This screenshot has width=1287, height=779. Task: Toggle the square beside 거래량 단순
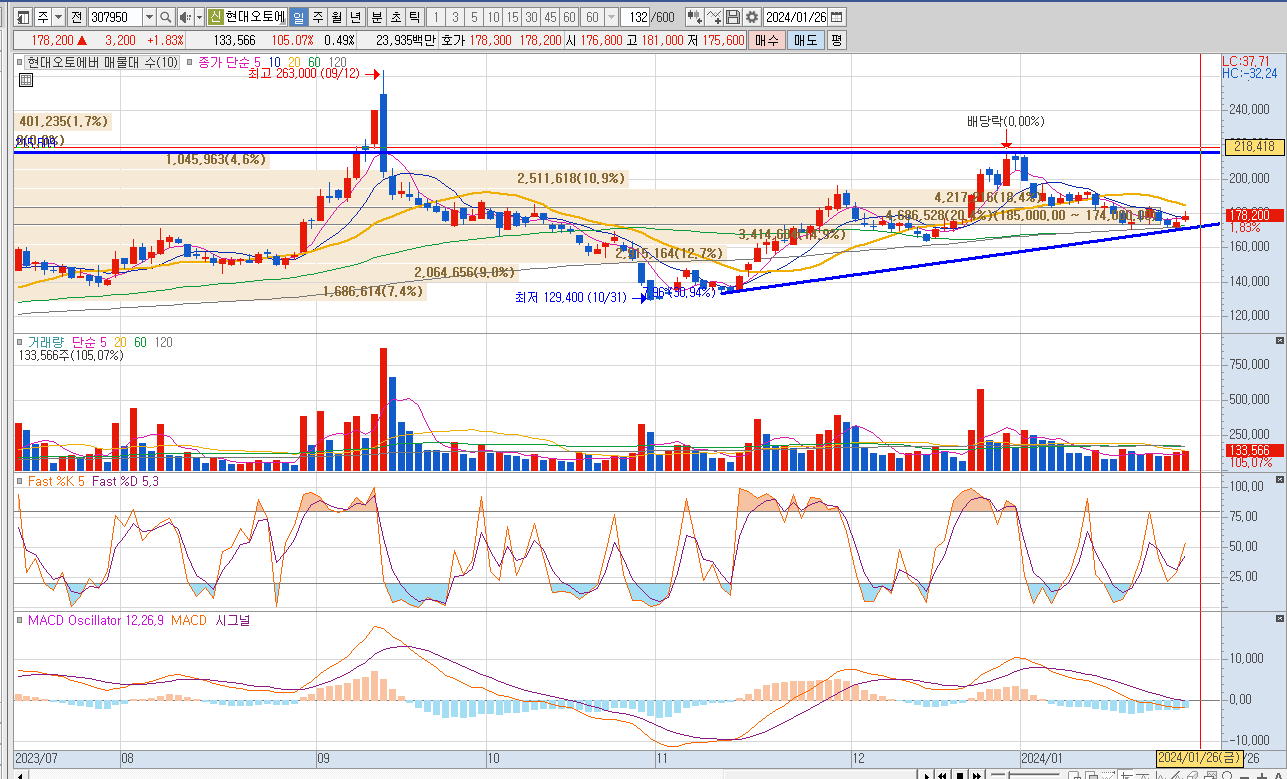tap(21, 342)
